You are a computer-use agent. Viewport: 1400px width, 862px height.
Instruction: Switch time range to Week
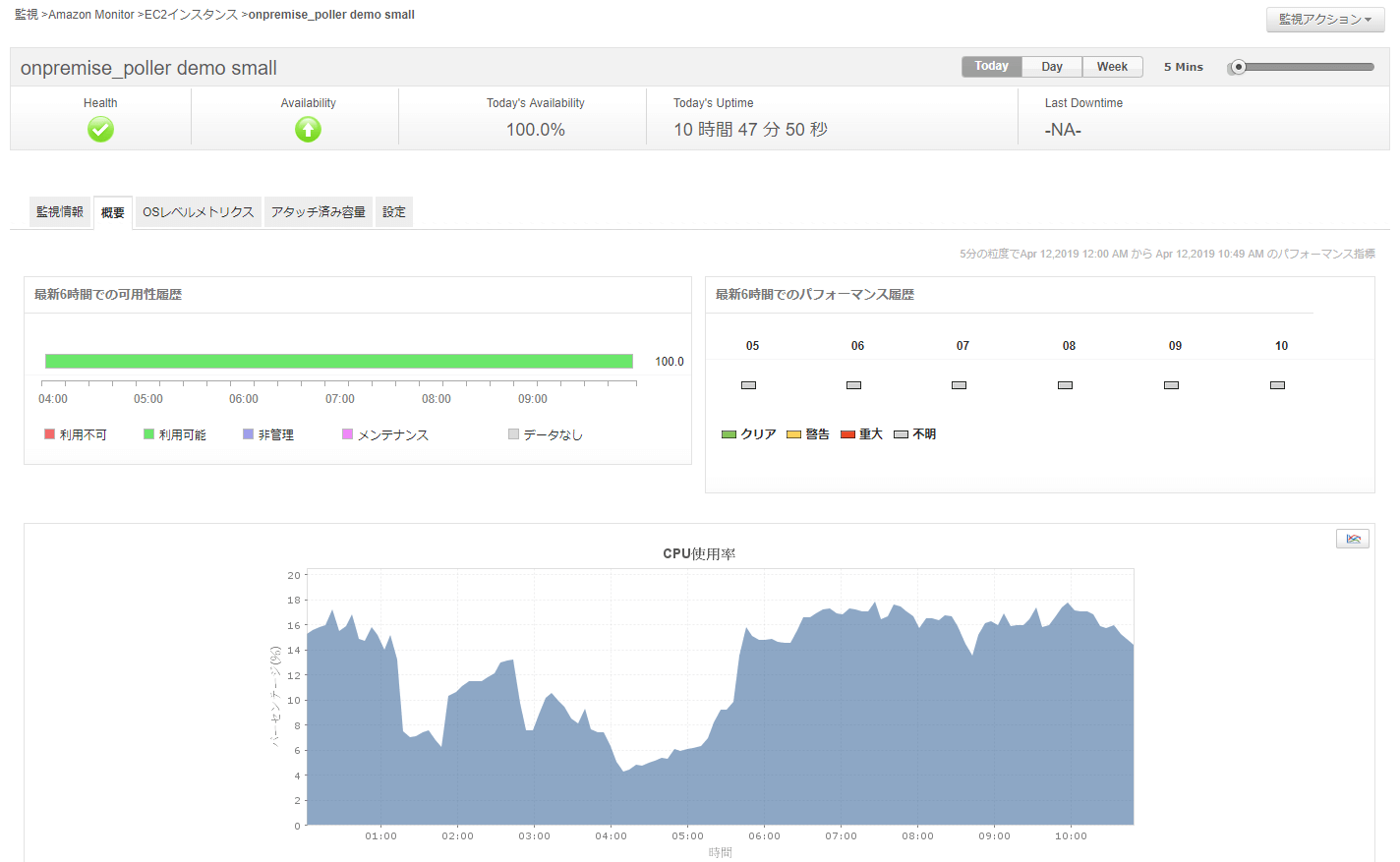click(1112, 67)
